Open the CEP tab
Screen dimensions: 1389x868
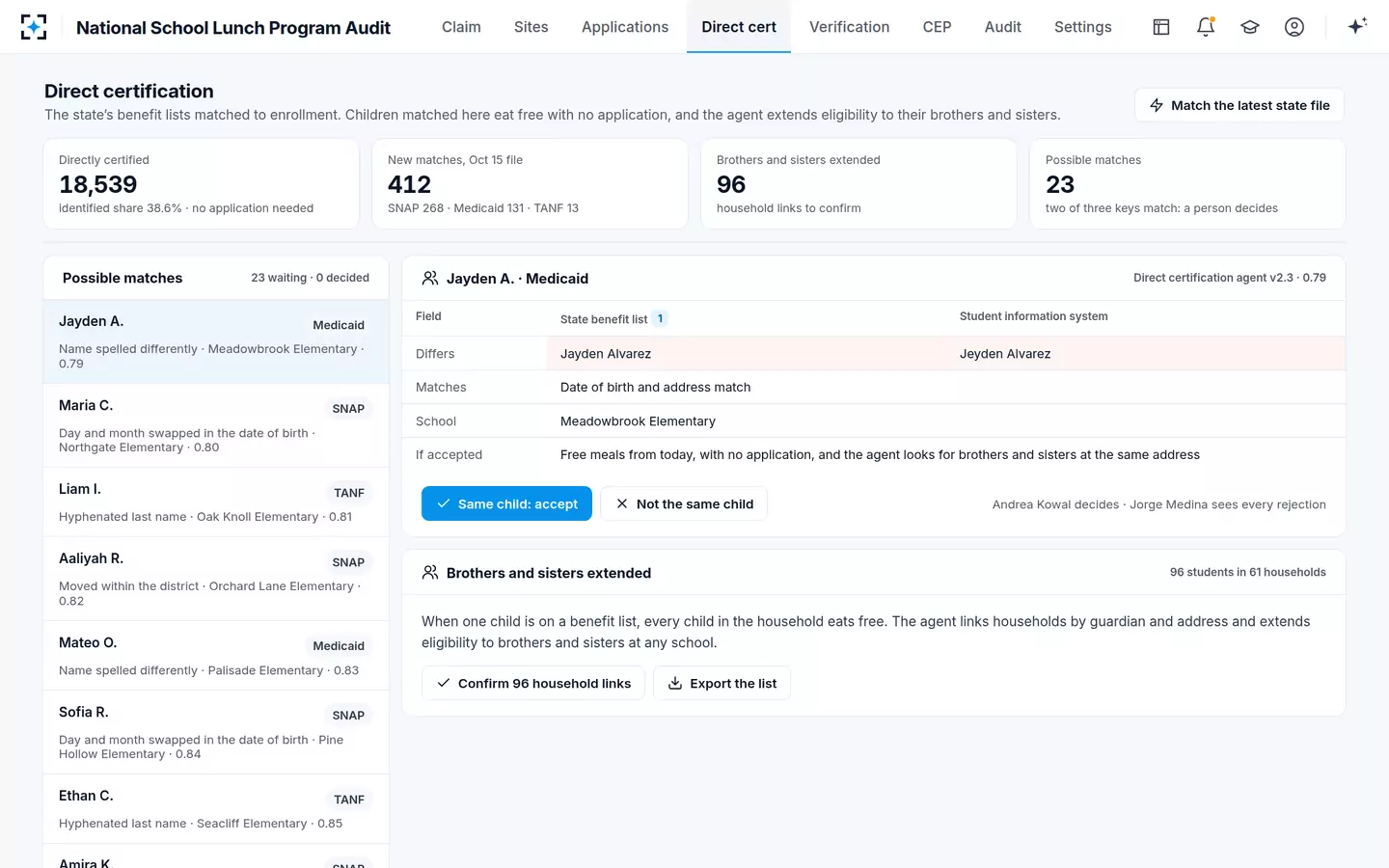click(x=938, y=27)
